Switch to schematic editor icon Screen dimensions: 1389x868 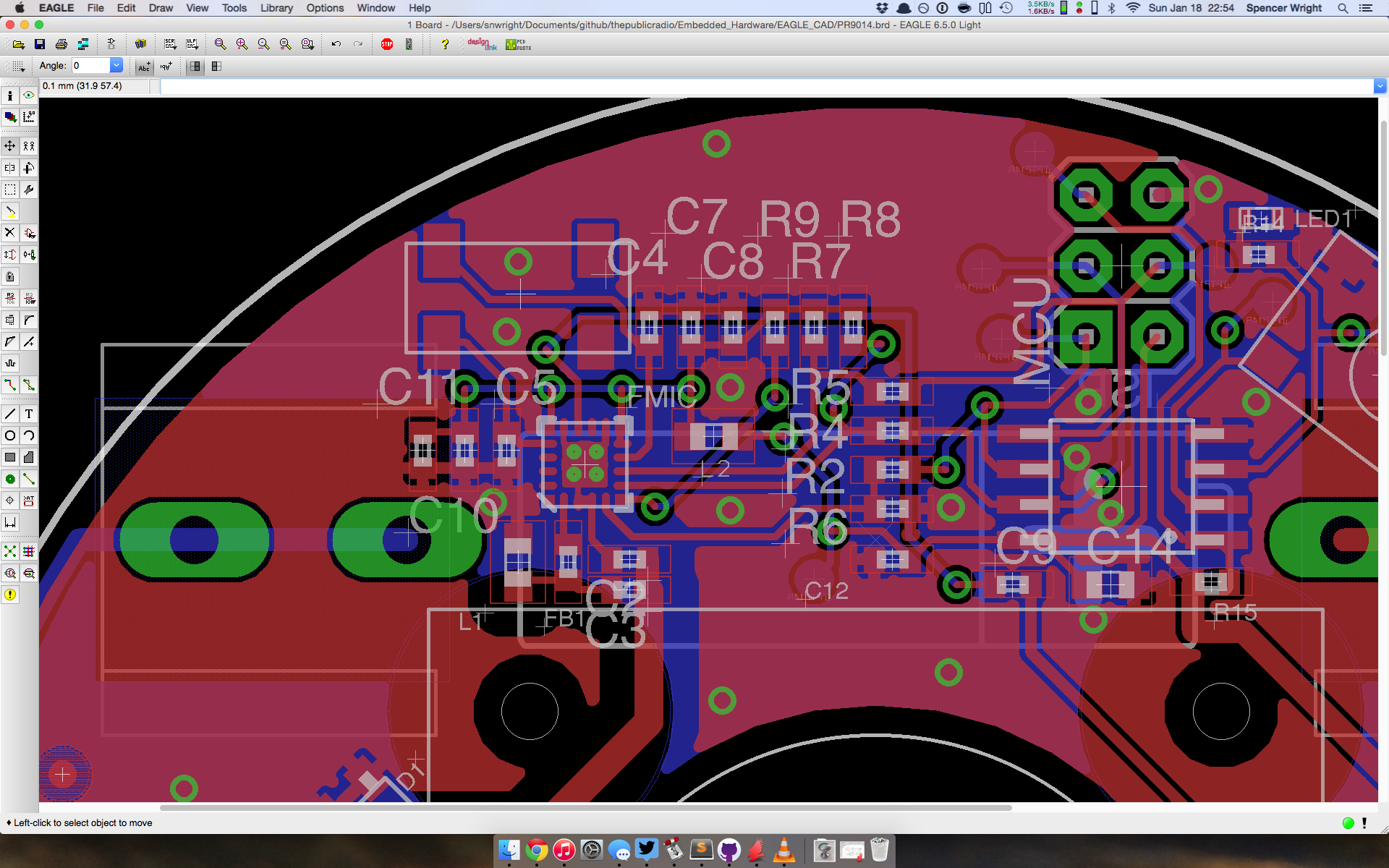pyautogui.click(x=111, y=45)
